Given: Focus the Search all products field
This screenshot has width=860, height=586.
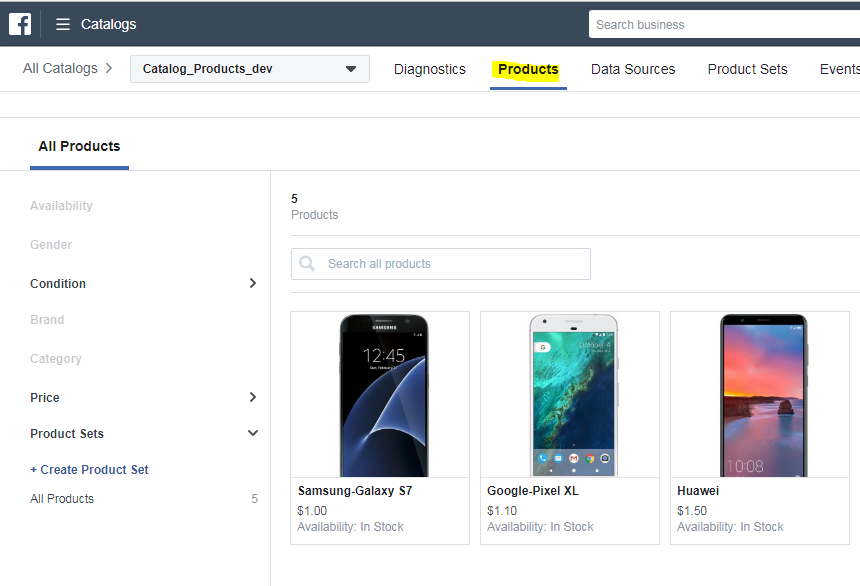Looking at the screenshot, I should pos(441,264).
